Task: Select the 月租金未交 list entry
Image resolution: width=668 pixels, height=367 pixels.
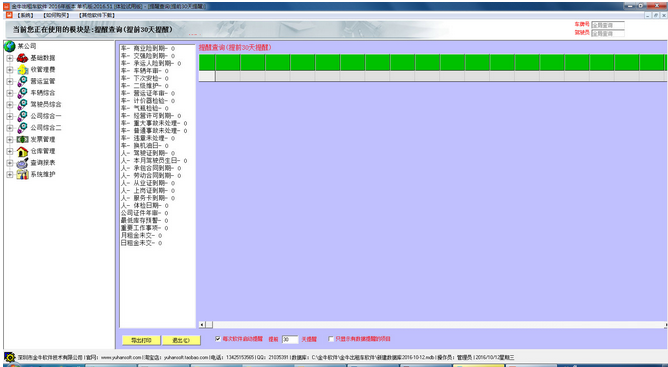Action: pos(141,235)
